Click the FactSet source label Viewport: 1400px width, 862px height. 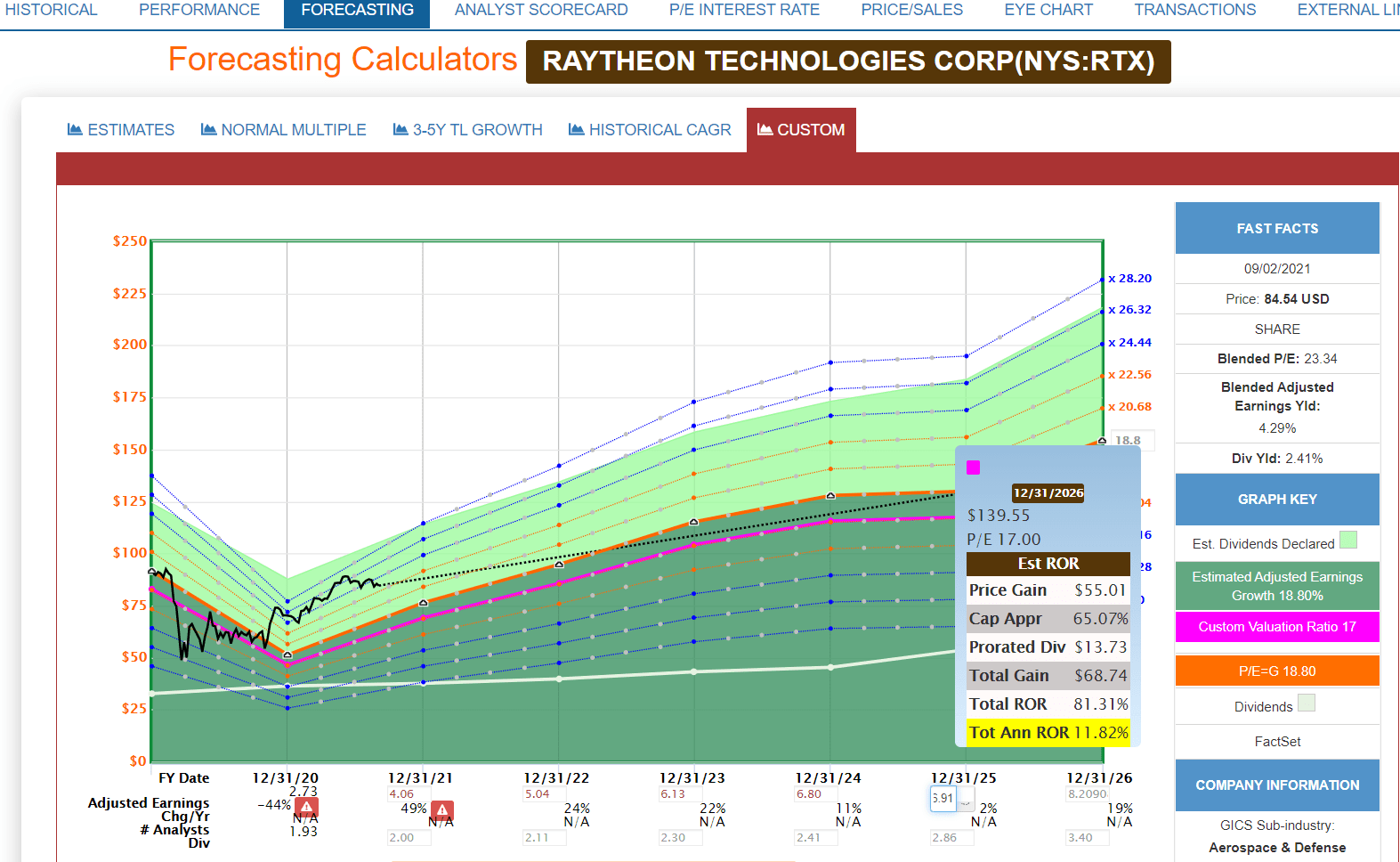pos(1277,741)
